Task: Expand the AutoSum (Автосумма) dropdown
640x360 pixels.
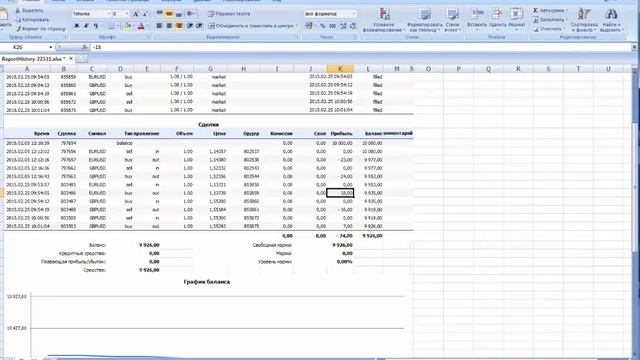Action: 566,10
